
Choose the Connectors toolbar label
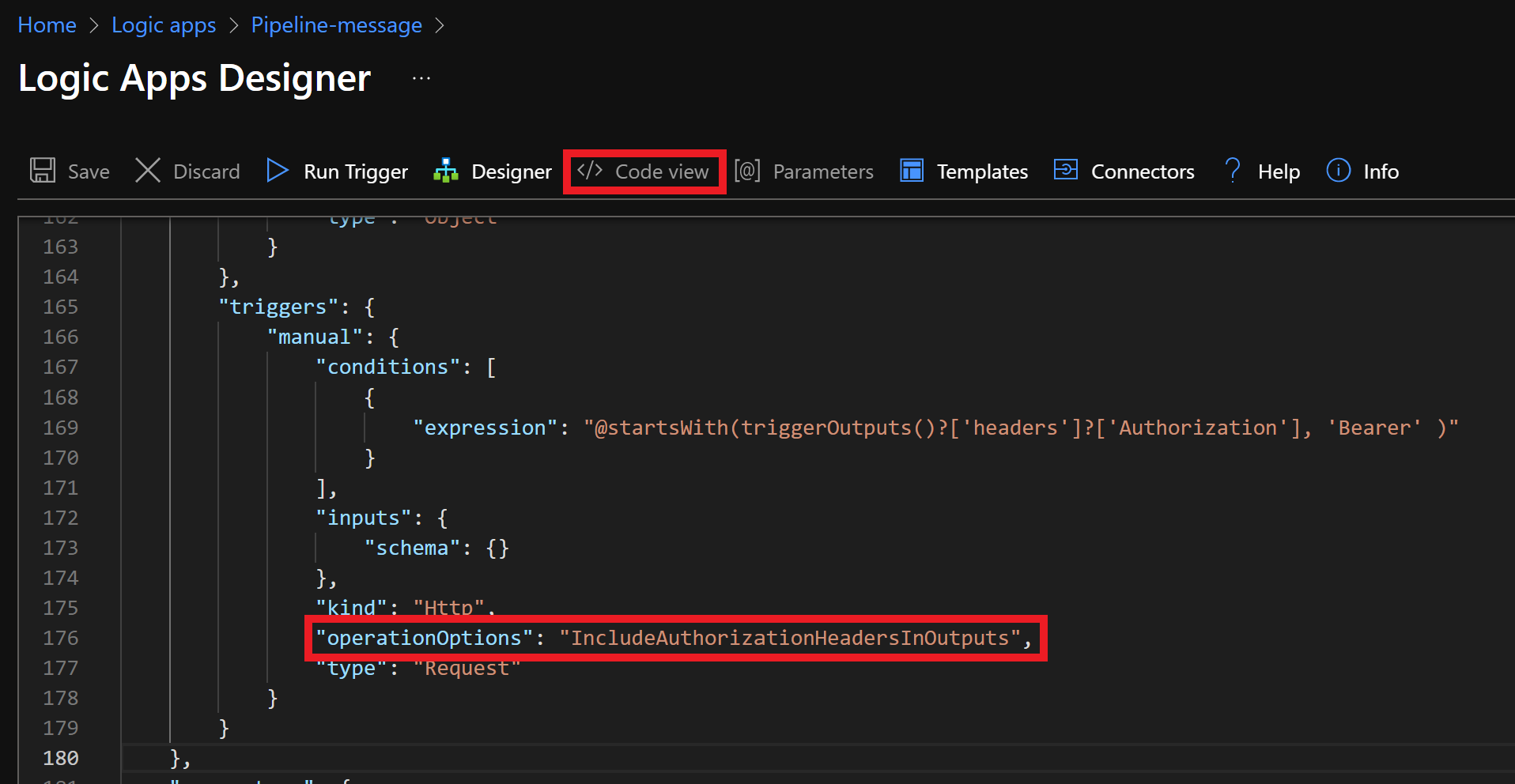pyautogui.click(x=1143, y=171)
